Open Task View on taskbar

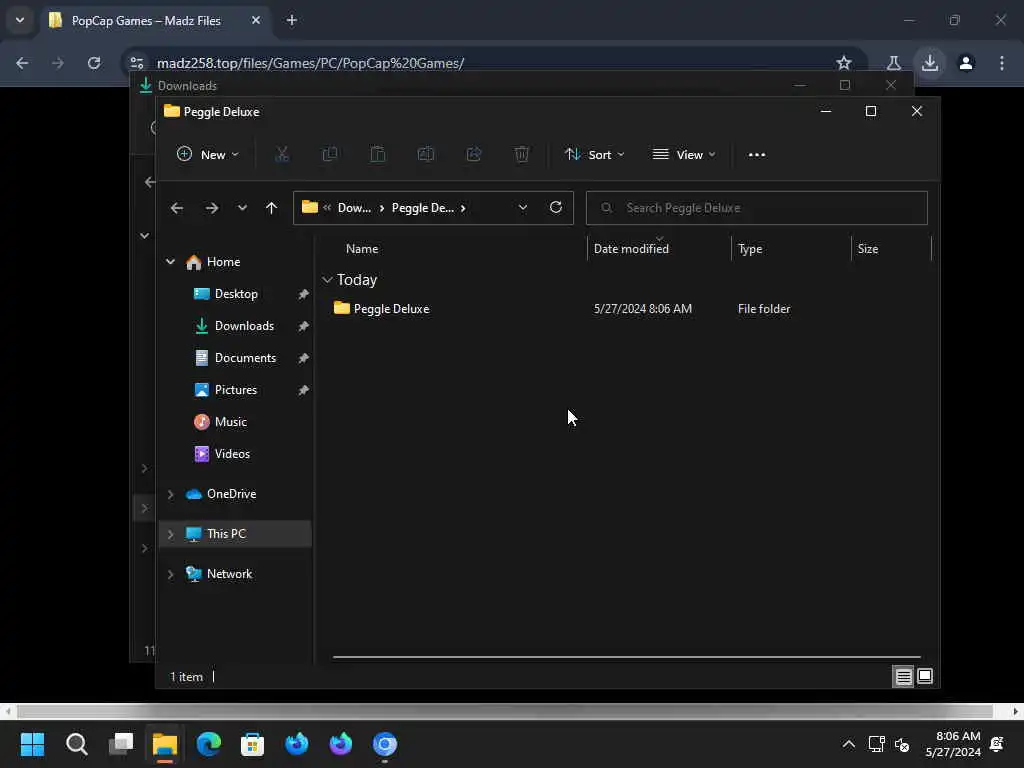[121, 744]
